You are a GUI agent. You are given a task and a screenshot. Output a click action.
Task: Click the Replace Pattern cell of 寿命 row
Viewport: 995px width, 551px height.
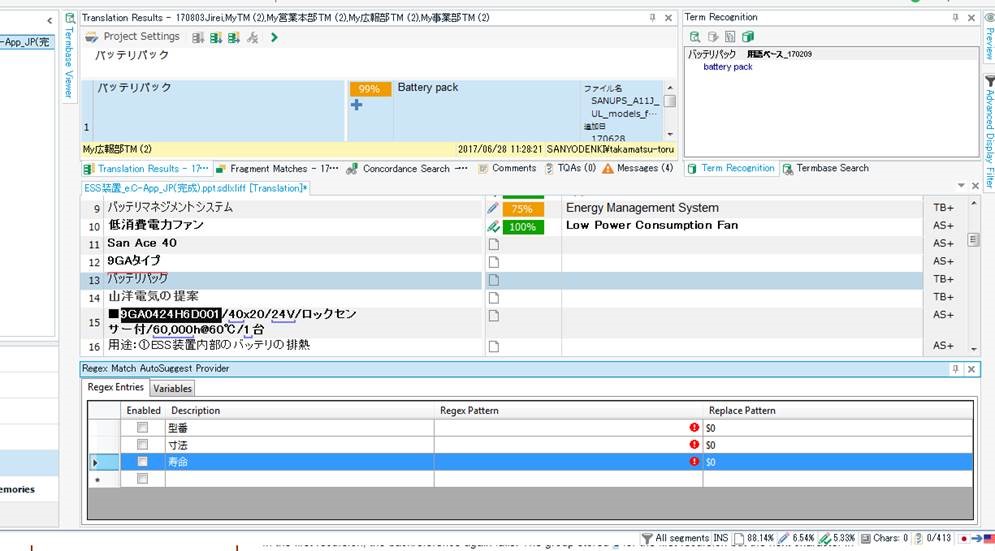click(x=838, y=462)
